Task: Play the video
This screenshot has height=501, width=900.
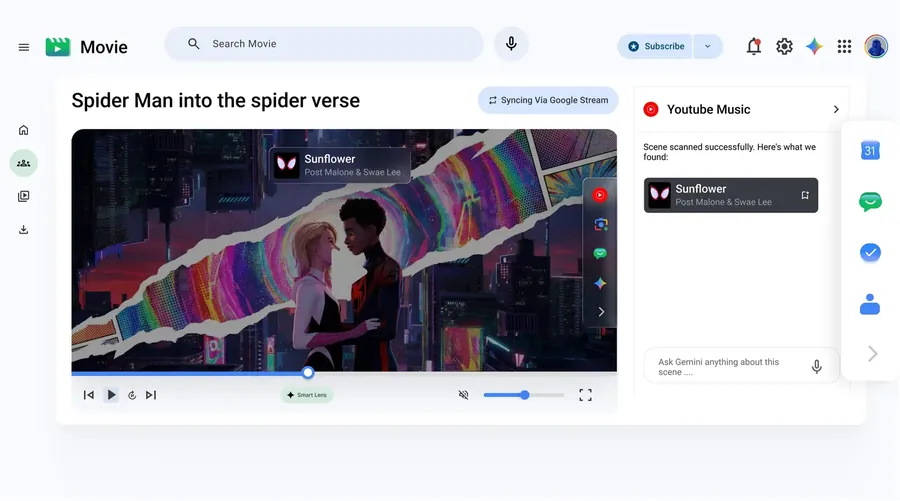Action: click(x=111, y=395)
